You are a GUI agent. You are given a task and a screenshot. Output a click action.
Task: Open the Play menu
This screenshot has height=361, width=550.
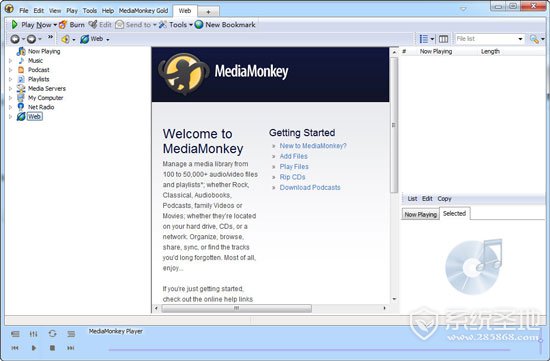pyautogui.click(x=72, y=11)
